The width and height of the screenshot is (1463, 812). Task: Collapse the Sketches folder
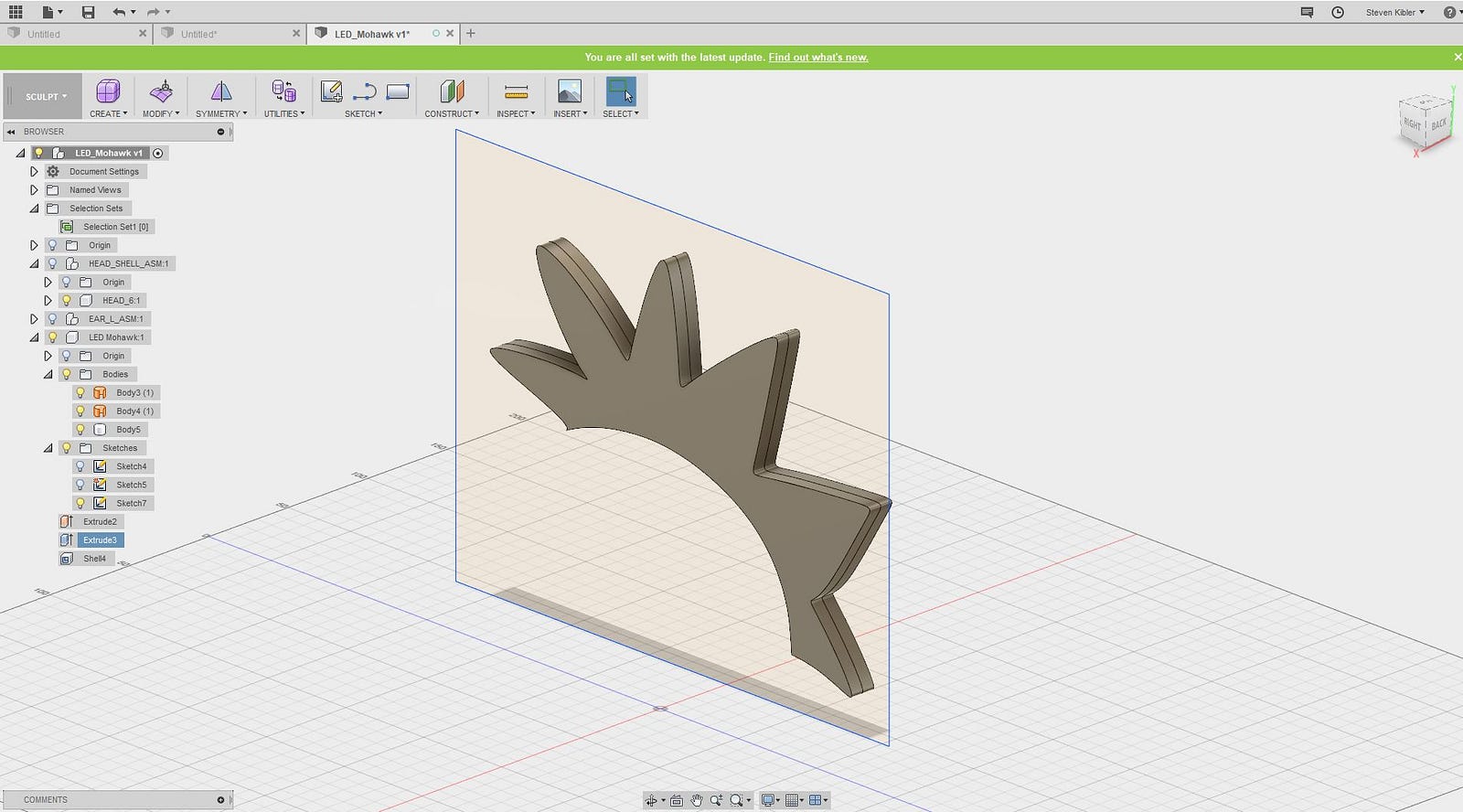click(x=48, y=448)
